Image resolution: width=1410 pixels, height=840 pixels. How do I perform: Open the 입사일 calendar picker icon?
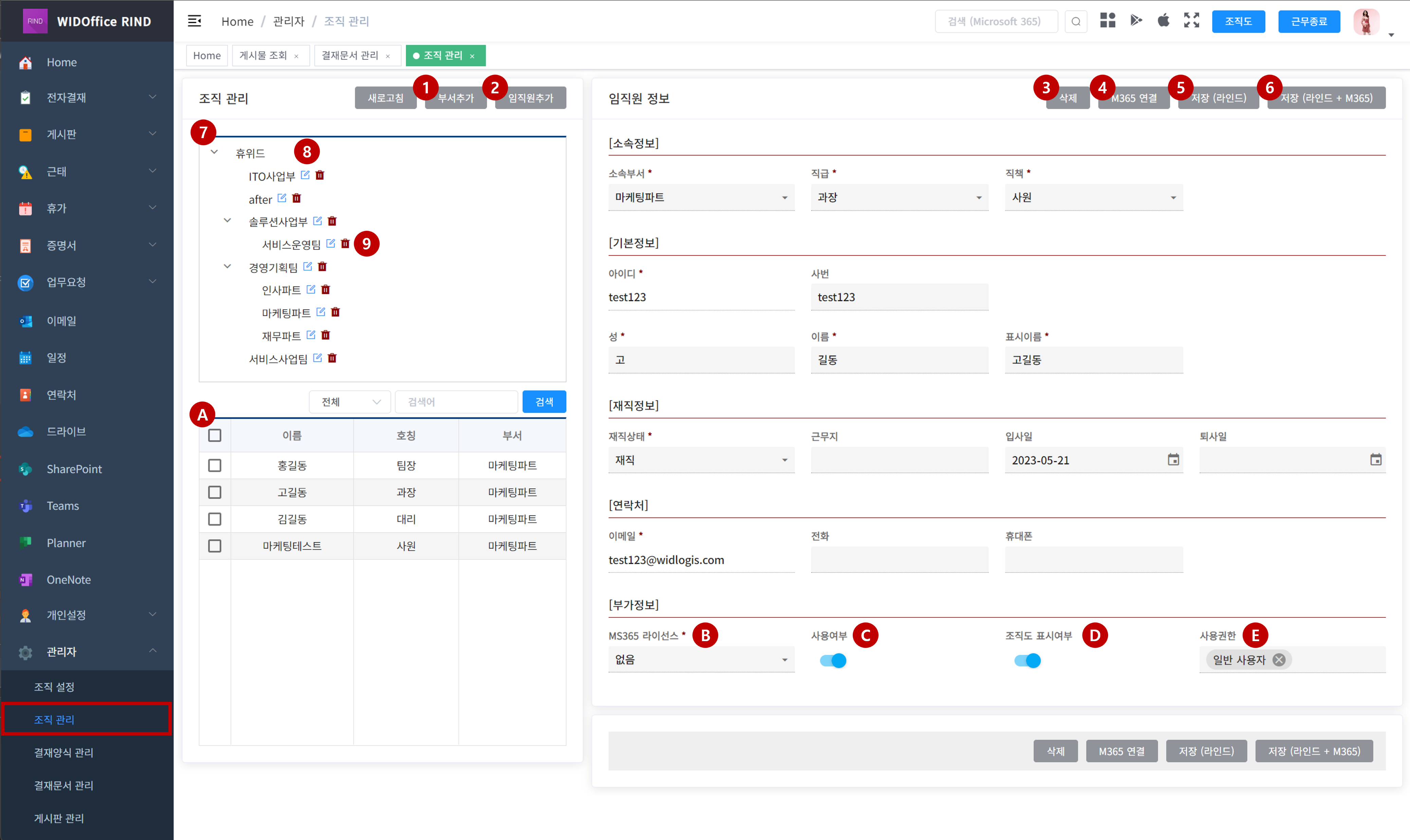tap(1173, 460)
